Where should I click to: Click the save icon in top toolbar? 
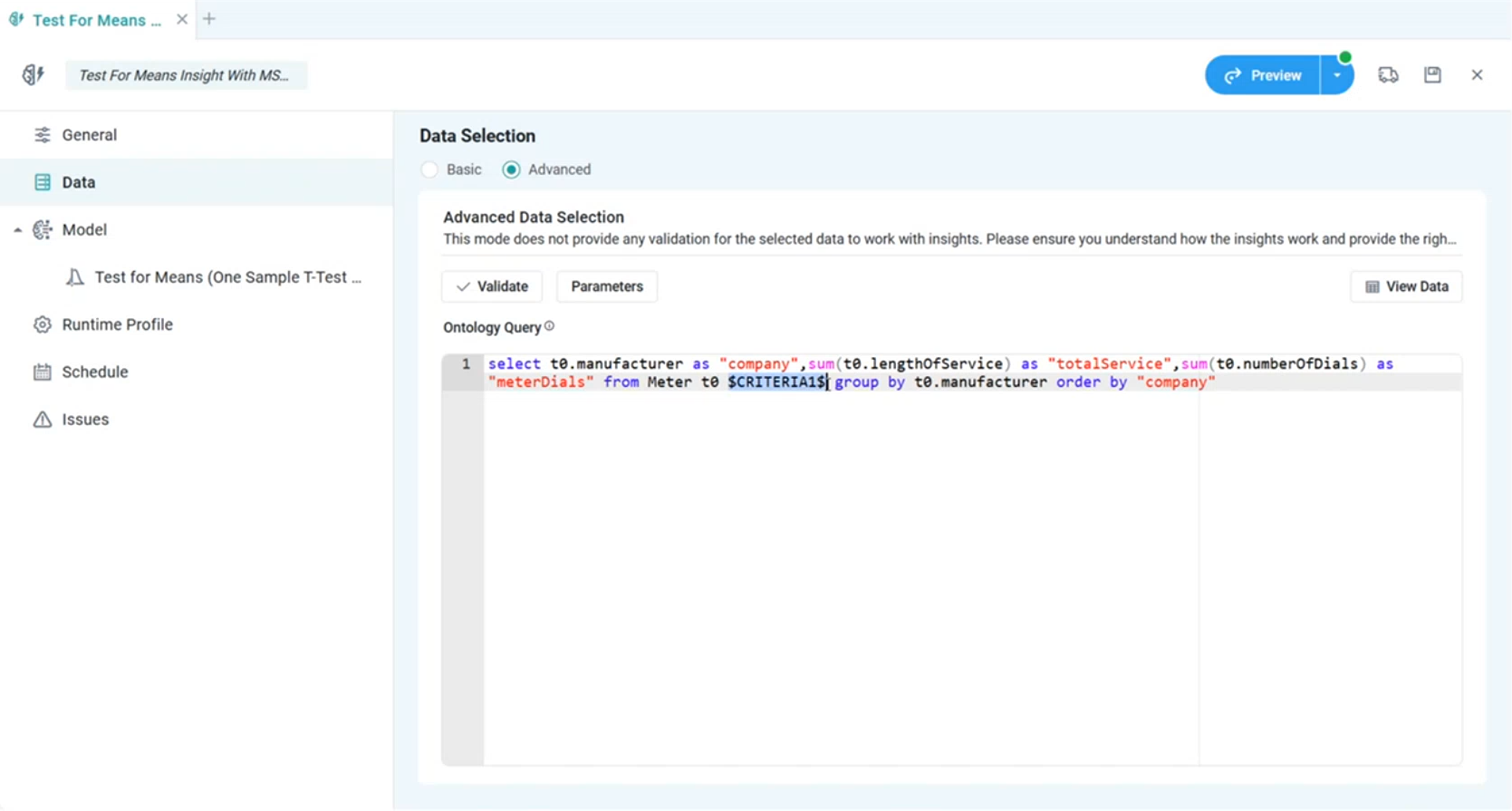(x=1432, y=75)
